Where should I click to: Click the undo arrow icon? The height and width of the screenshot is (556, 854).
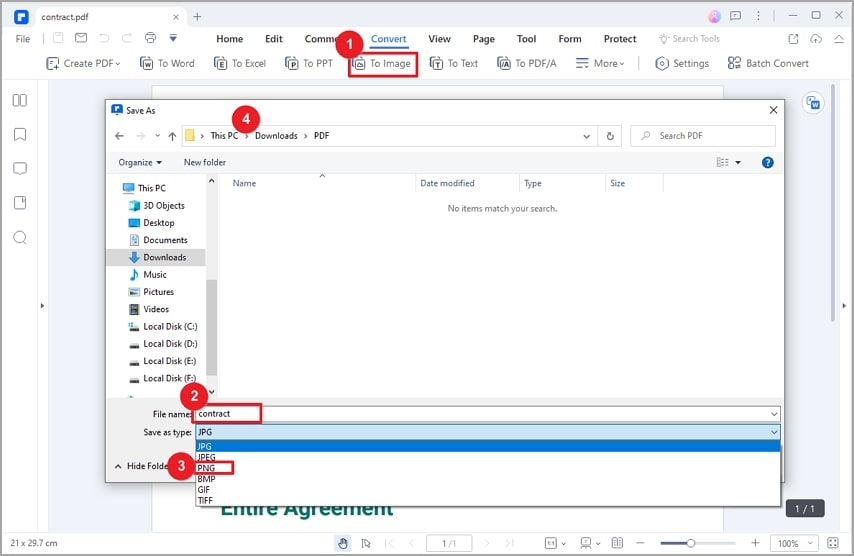tap(104, 38)
